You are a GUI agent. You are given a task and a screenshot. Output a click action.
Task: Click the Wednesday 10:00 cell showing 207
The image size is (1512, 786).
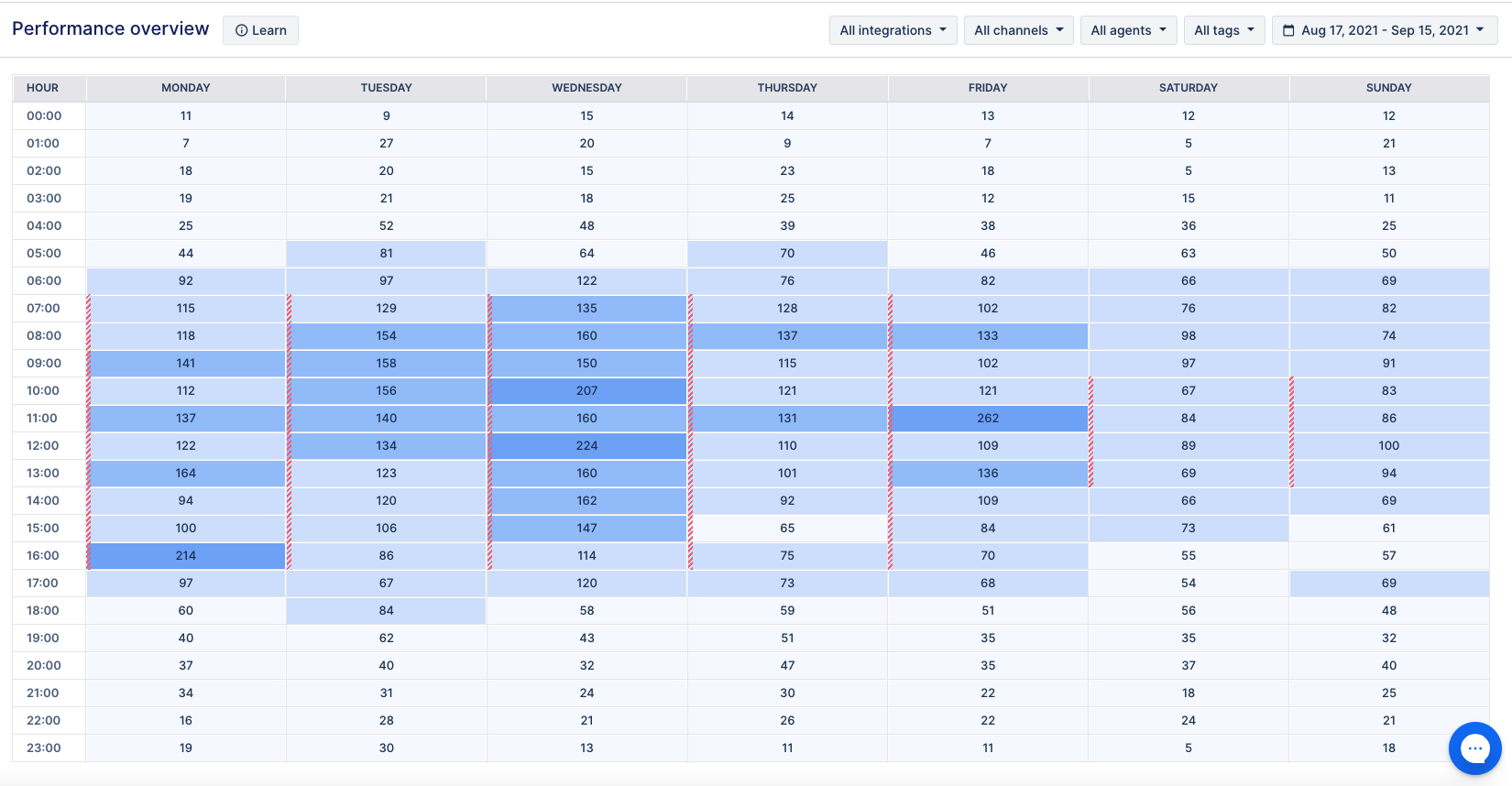click(586, 390)
